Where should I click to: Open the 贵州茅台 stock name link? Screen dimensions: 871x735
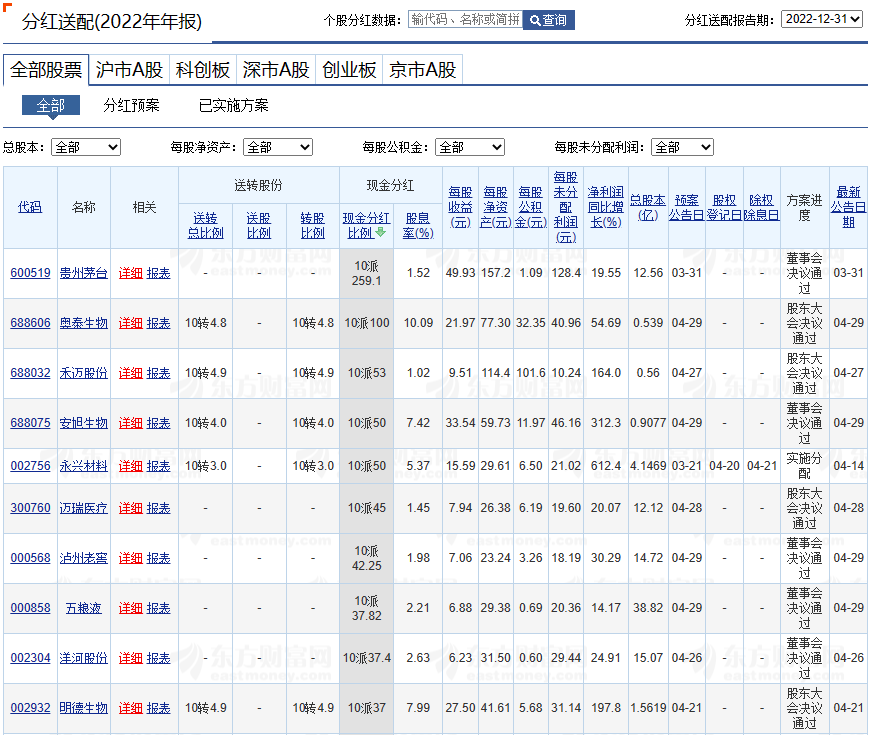pyautogui.click(x=84, y=273)
